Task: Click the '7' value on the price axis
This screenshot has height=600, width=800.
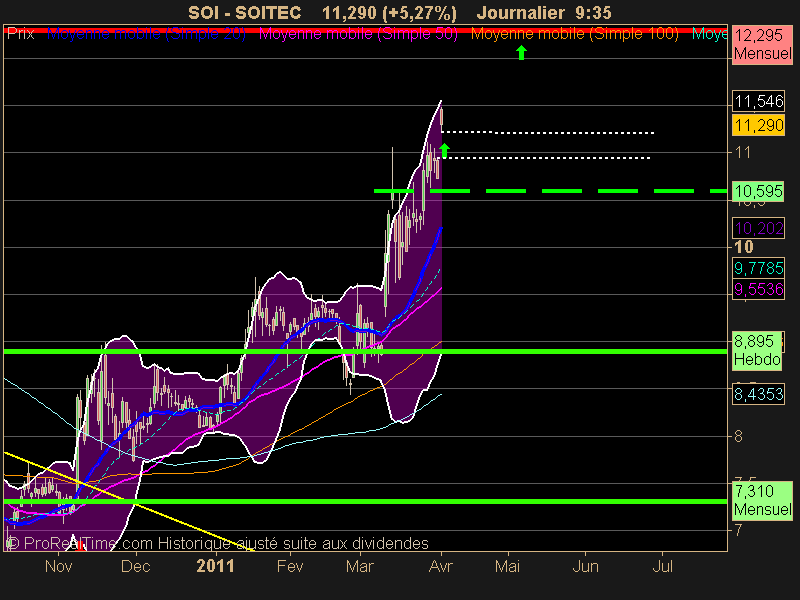Action: 739,531
